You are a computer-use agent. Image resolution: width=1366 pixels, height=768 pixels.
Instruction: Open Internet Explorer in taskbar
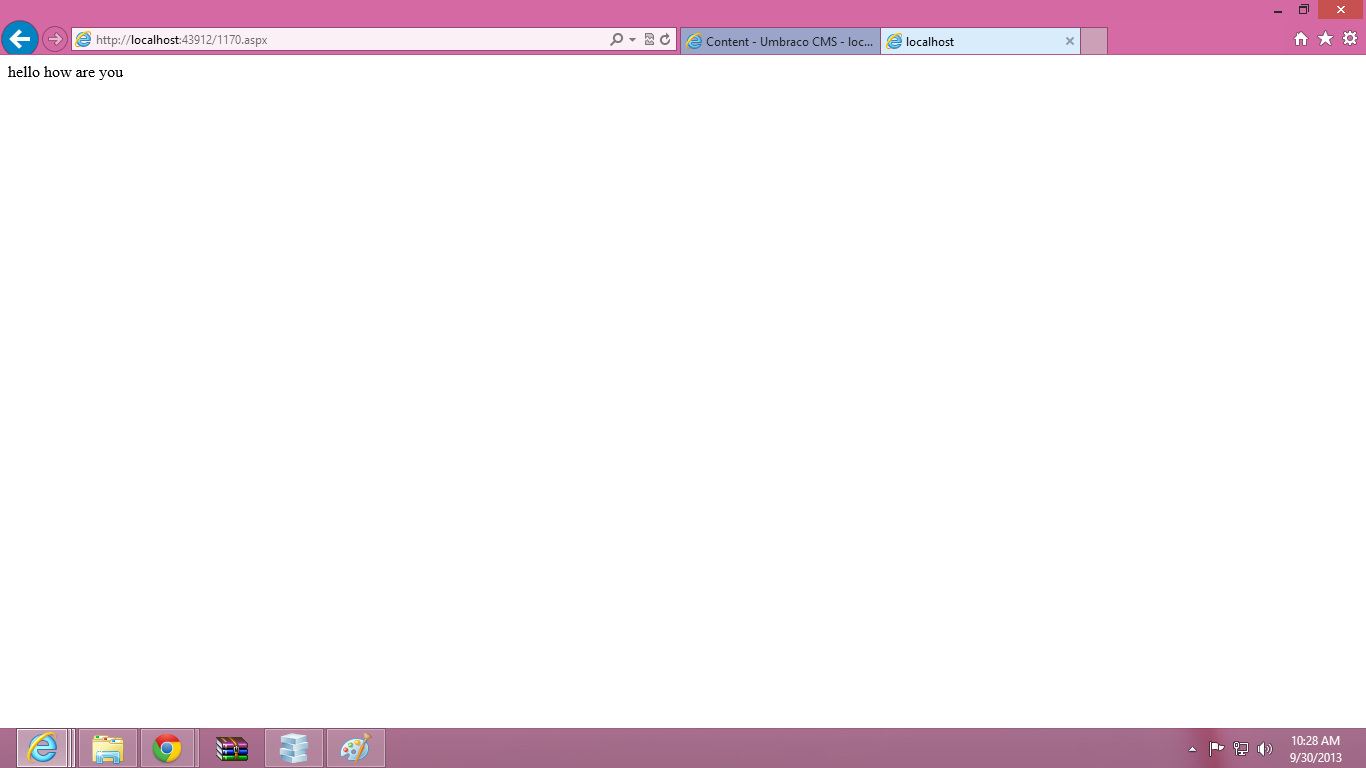[x=42, y=748]
